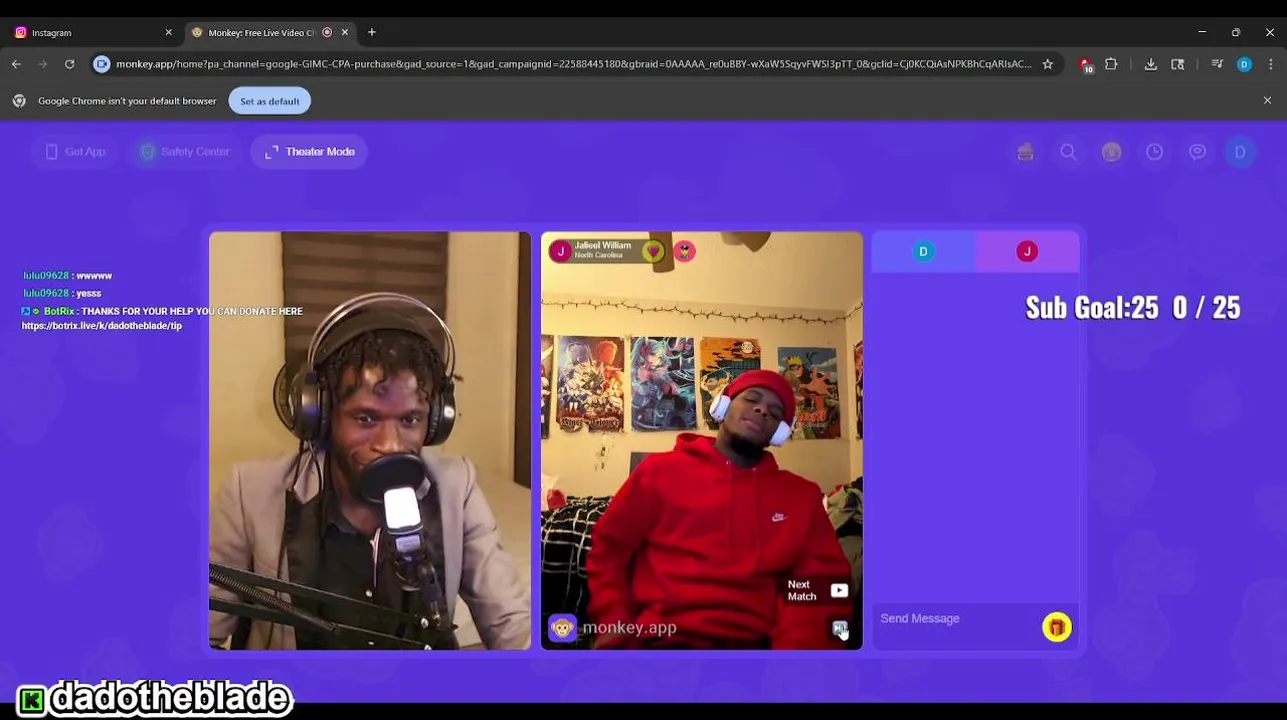Viewport: 1287px width, 720px height.
Task: Click the Send Message input field
Action: pyautogui.click(x=955, y=619)
